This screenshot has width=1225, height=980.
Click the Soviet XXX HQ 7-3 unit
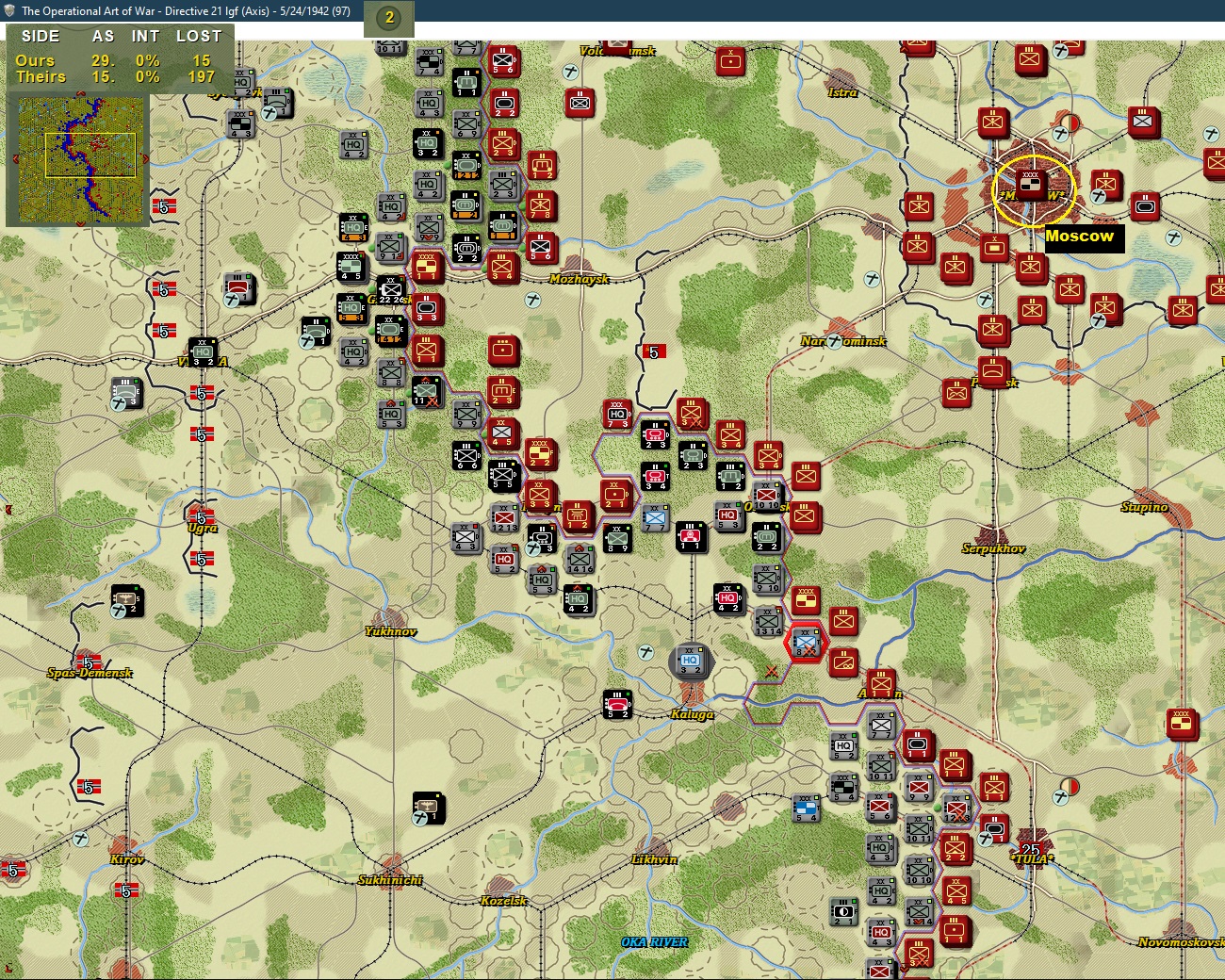coord(618,415)
